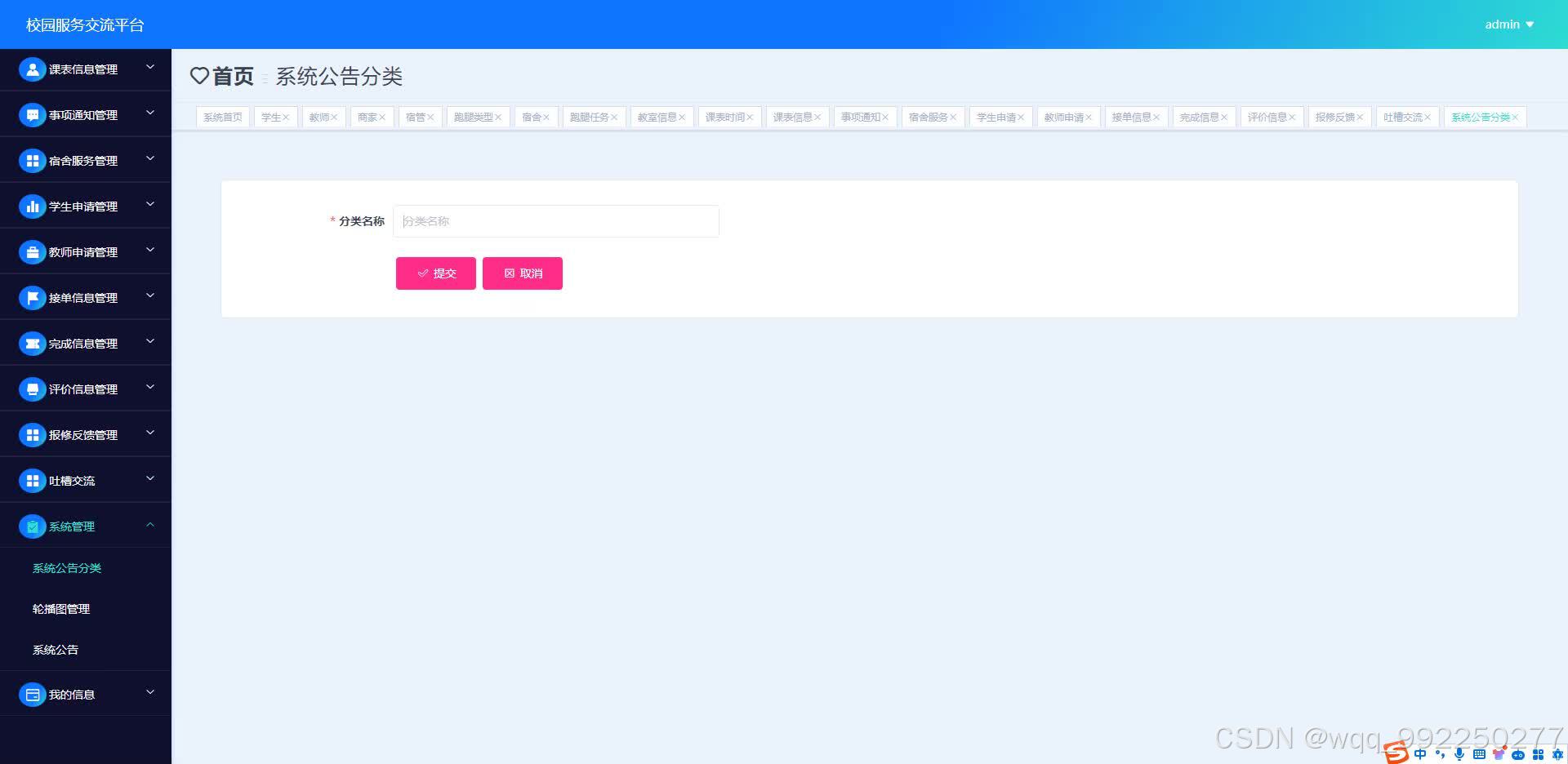Expand the 事项通知管理 chevron
This screenshot has height=764, width=1568.
150,113
